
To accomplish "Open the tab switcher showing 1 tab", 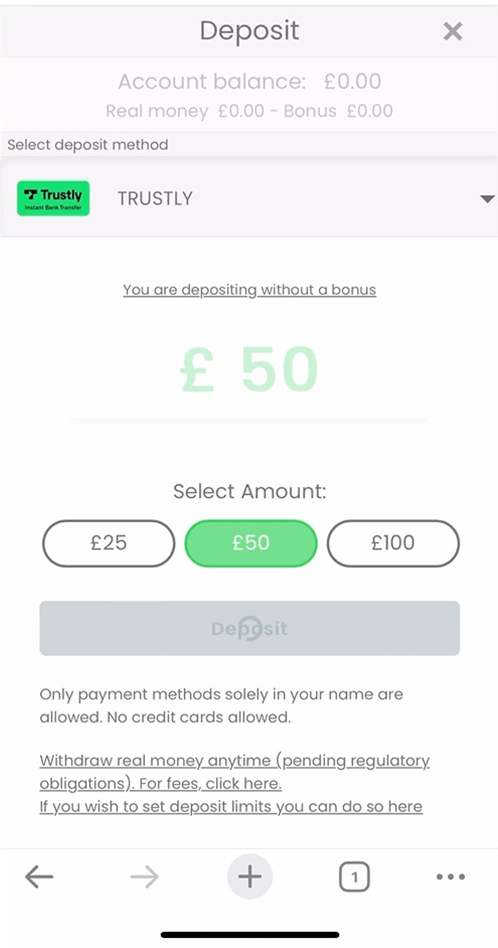I will coord(354,877).
